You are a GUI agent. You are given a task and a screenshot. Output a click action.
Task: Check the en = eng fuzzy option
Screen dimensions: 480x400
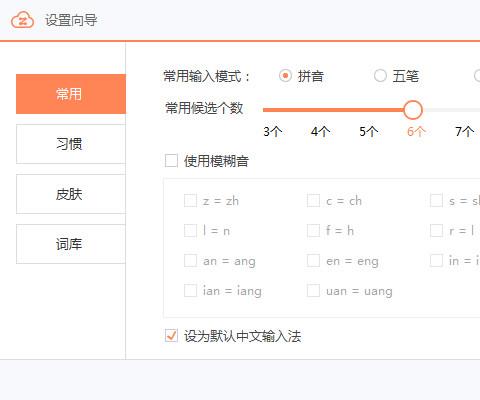tap(313, 261)
